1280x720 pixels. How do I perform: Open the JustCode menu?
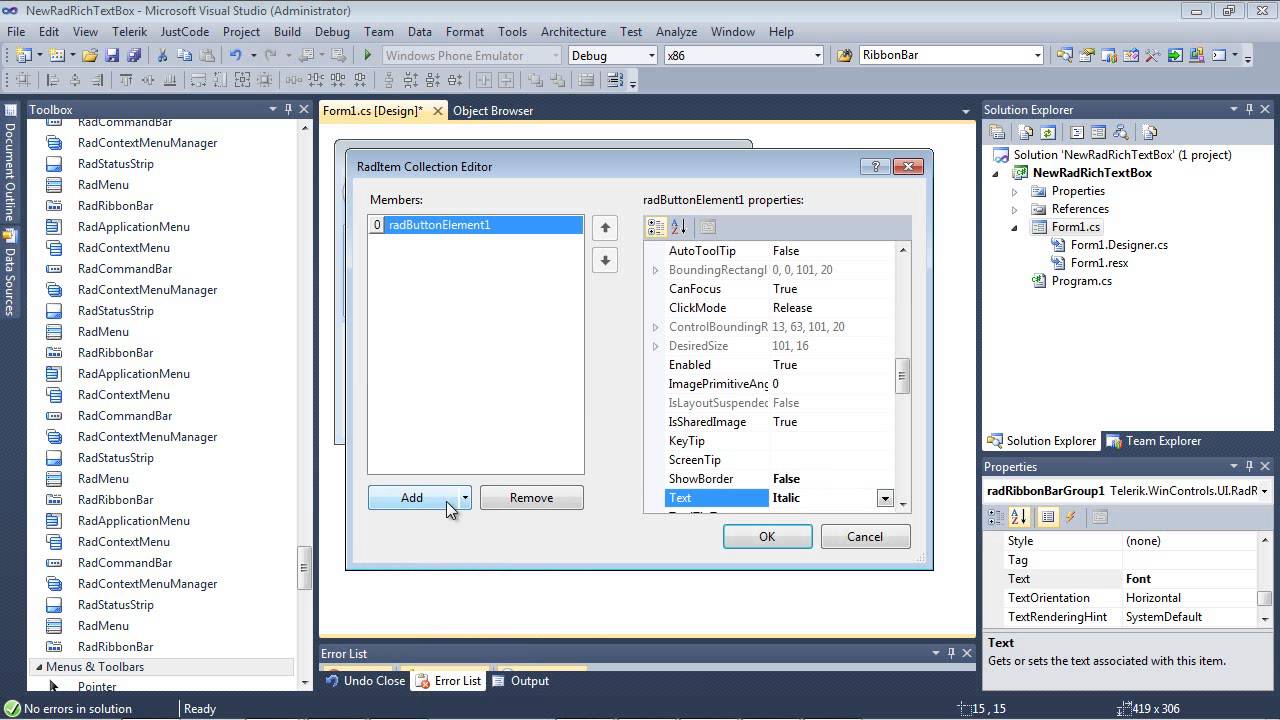[x=185, y=32]
